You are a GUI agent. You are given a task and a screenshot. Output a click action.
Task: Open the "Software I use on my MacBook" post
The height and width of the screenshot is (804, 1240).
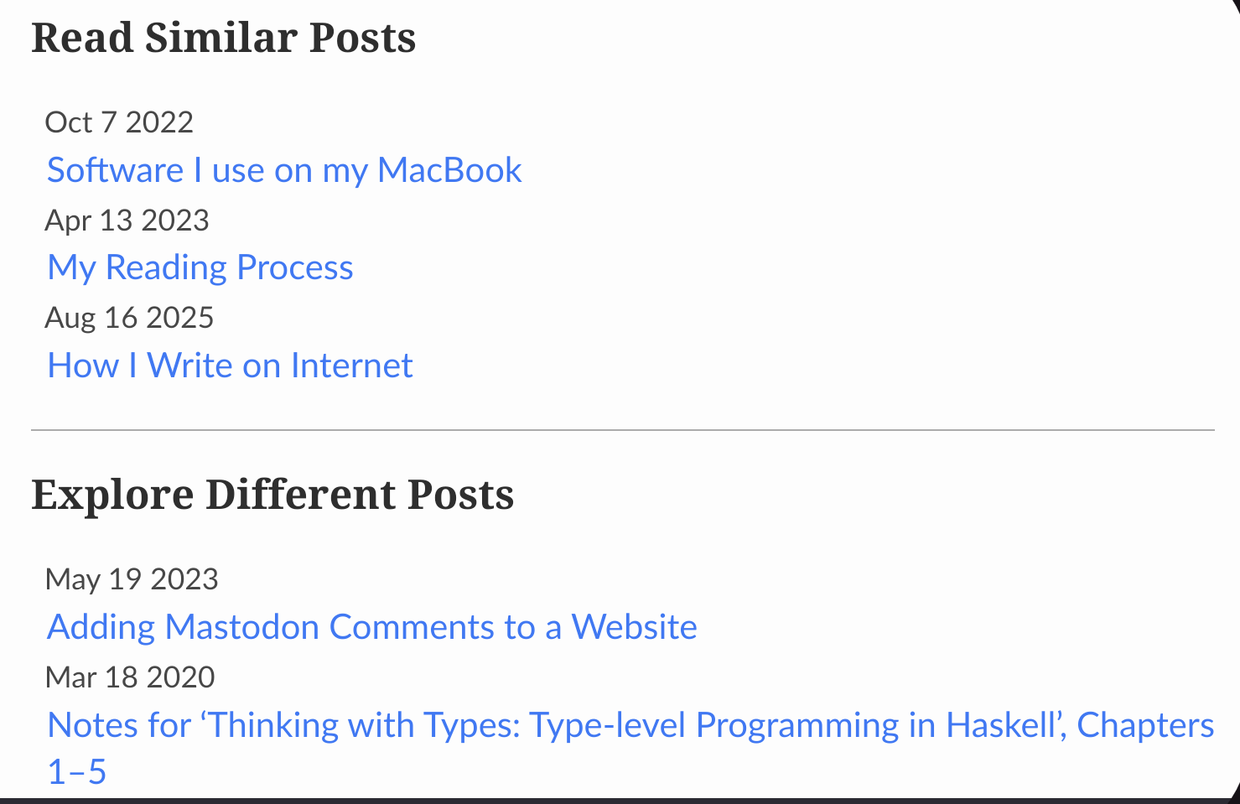(284, 170)
